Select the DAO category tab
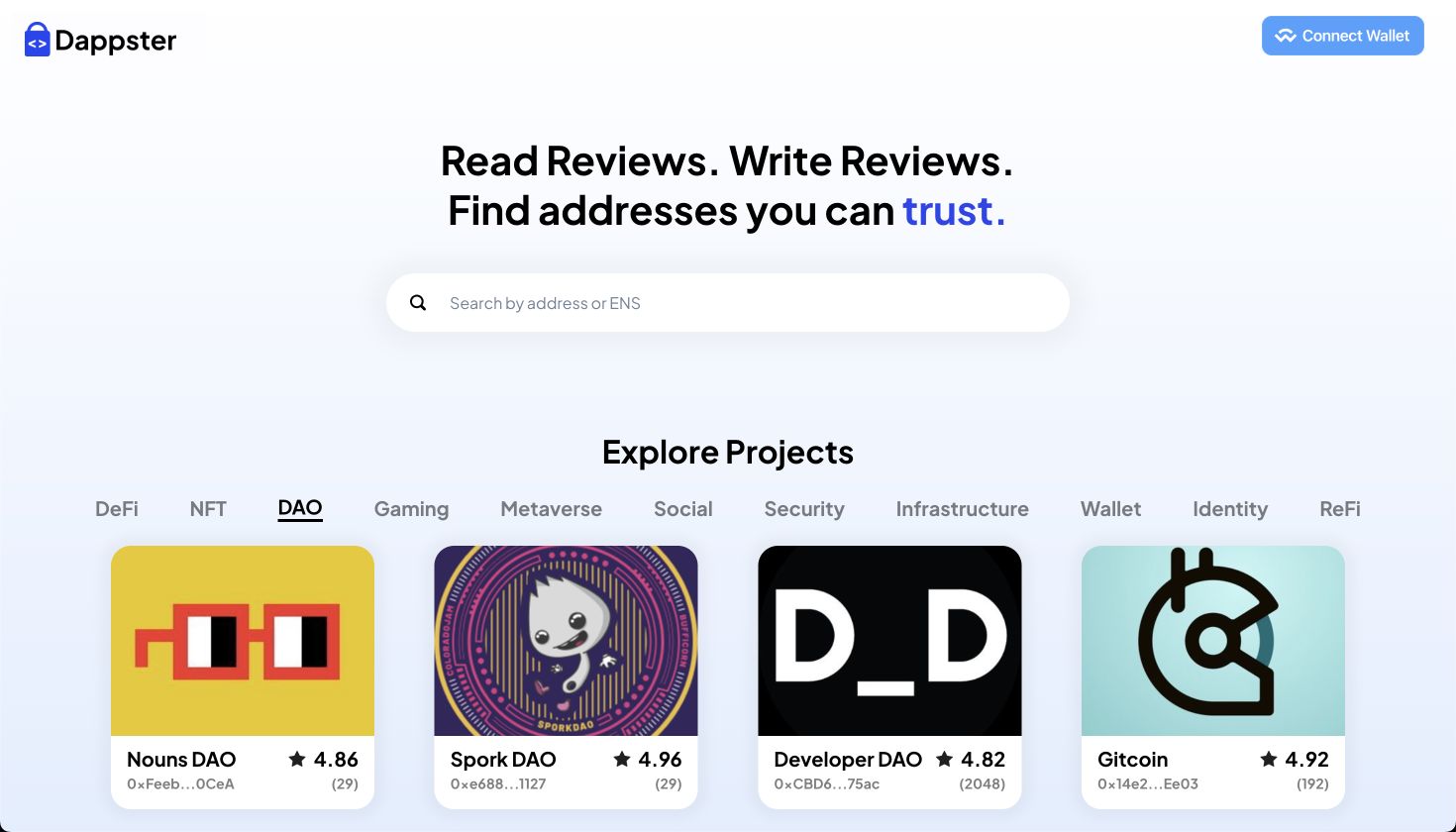Viewport: 1456px width, 832px height. (300, 509)
